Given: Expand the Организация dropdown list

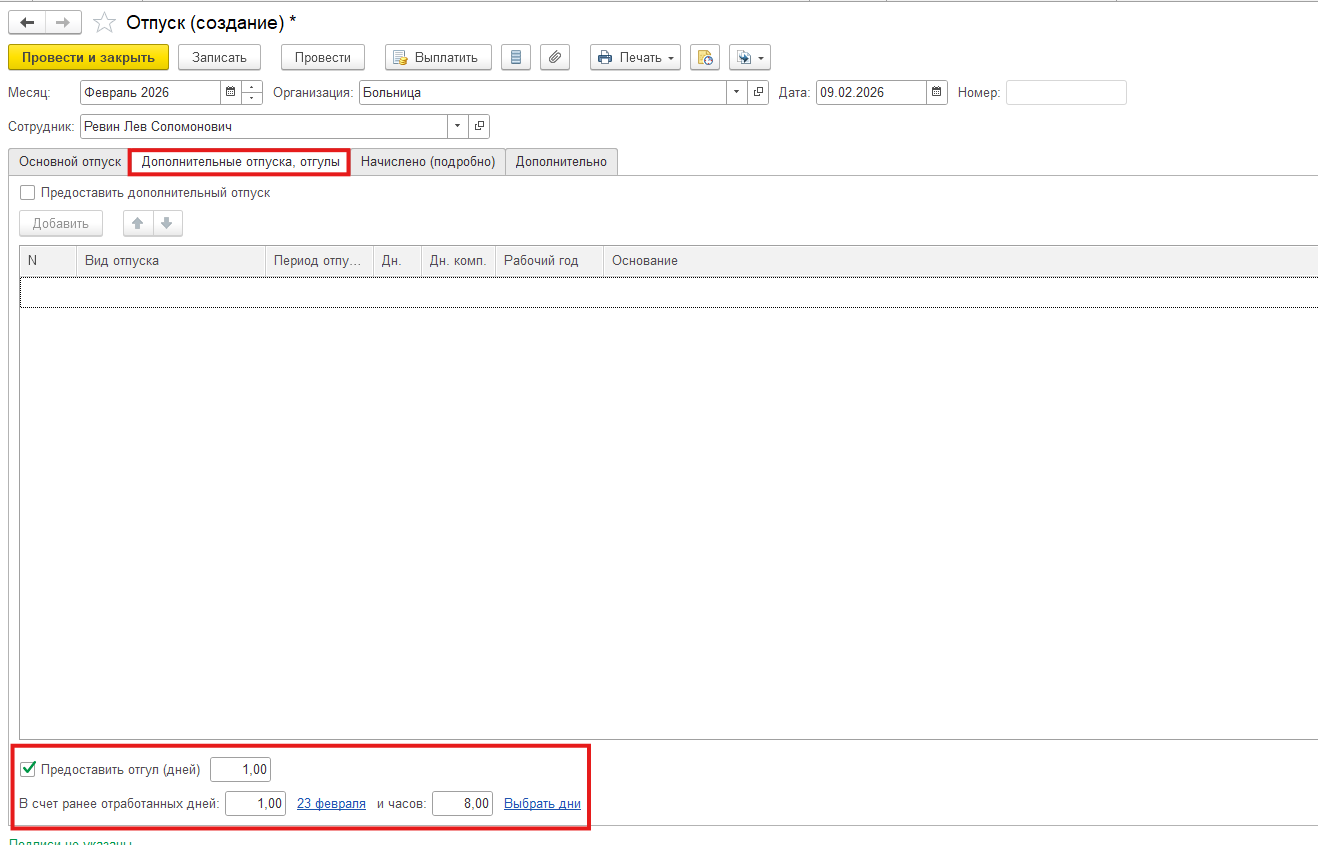Looking at the screenshot, I should [737, 93].
